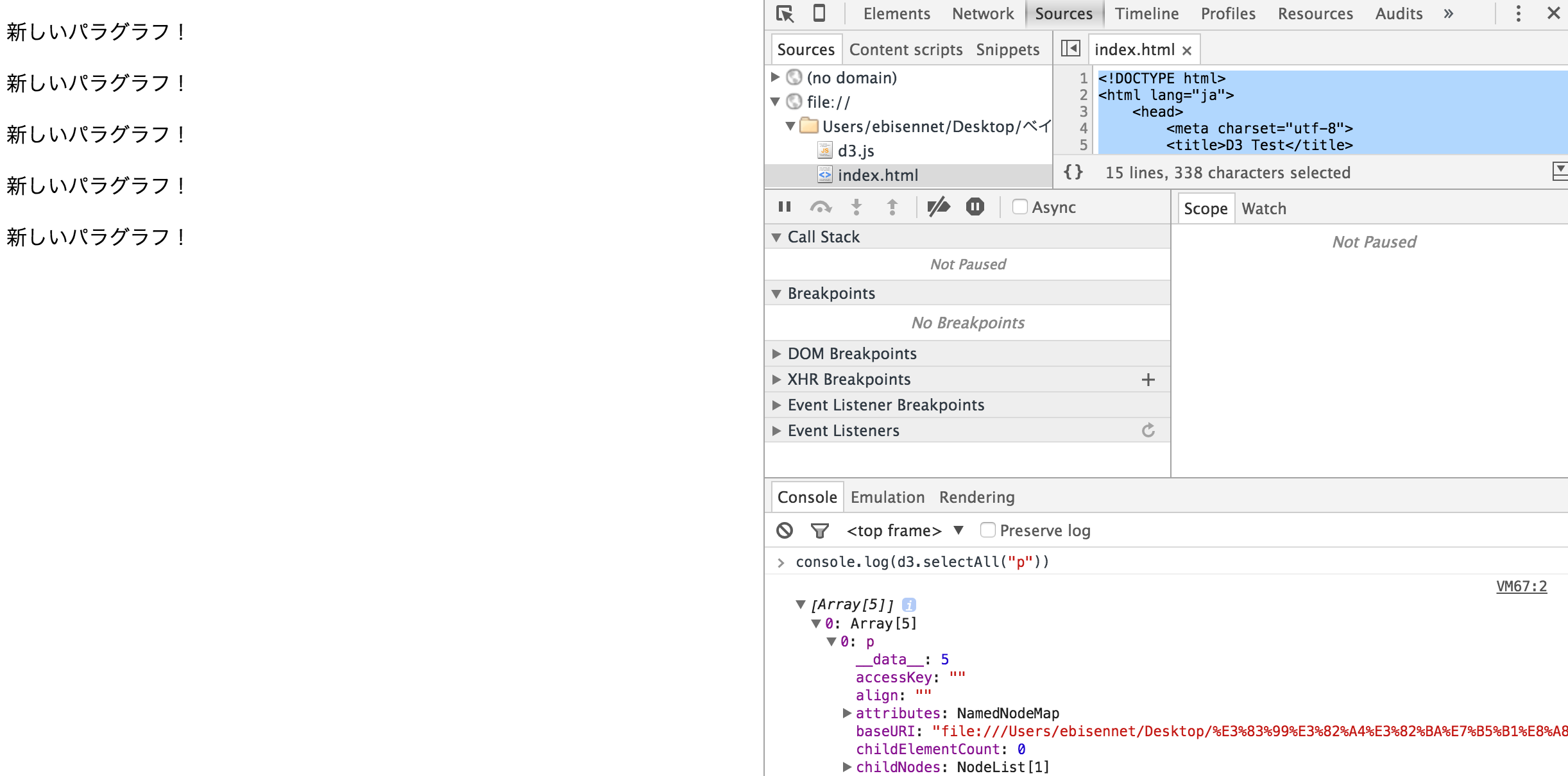
Task: Check the Async call stack checkbox
Action: point(1019,207)
